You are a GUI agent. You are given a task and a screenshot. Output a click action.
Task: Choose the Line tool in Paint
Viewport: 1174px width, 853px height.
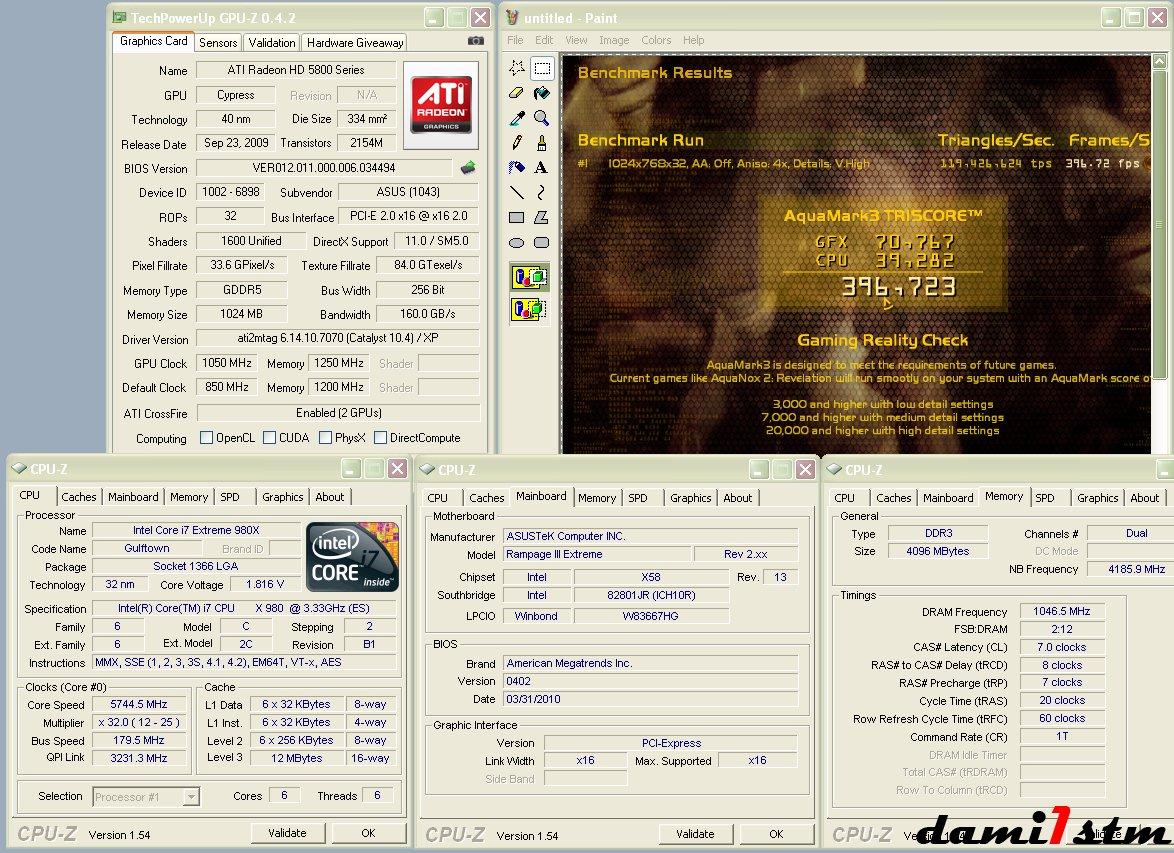tap(517, 192)
